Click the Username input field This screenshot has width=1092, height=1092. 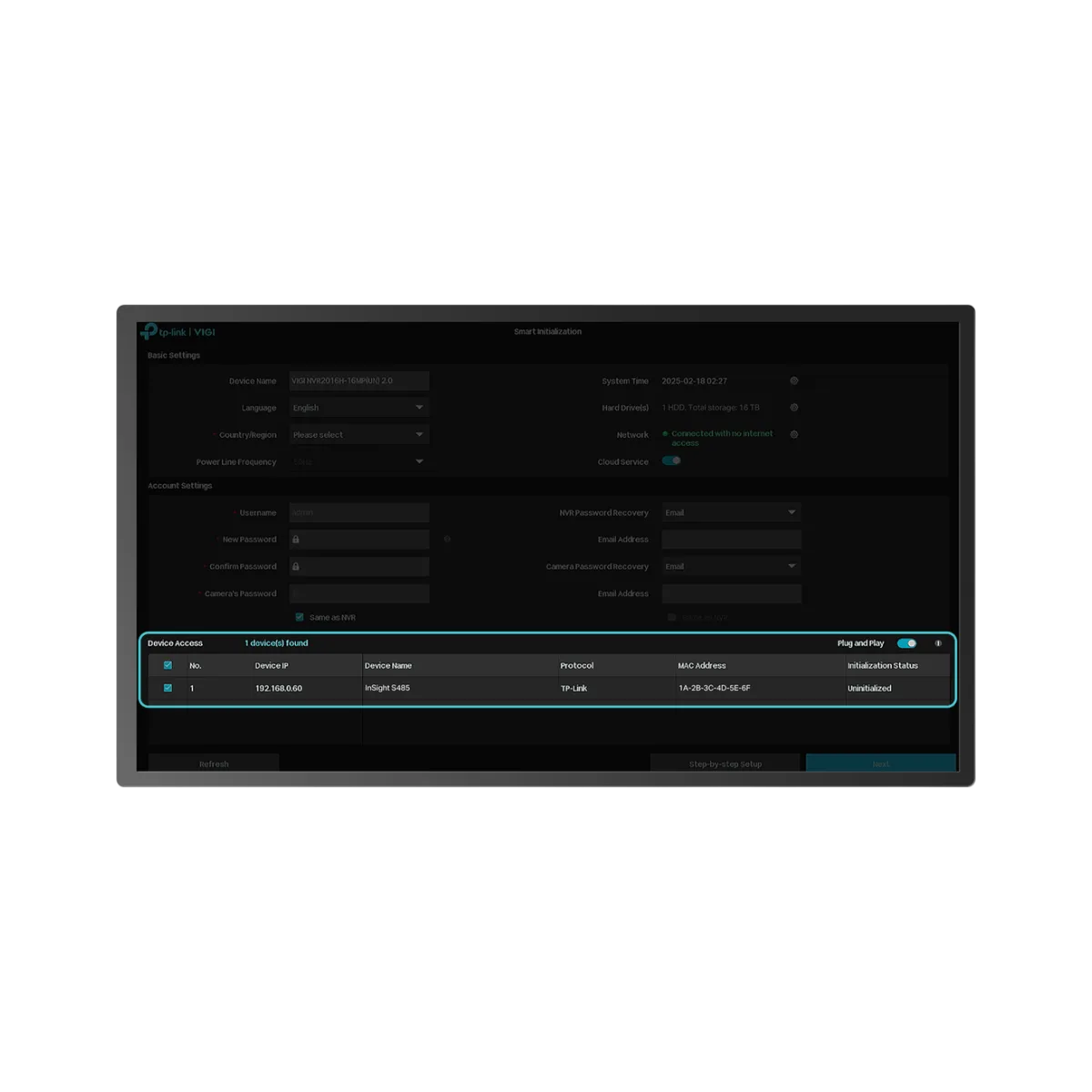(359, 512)
